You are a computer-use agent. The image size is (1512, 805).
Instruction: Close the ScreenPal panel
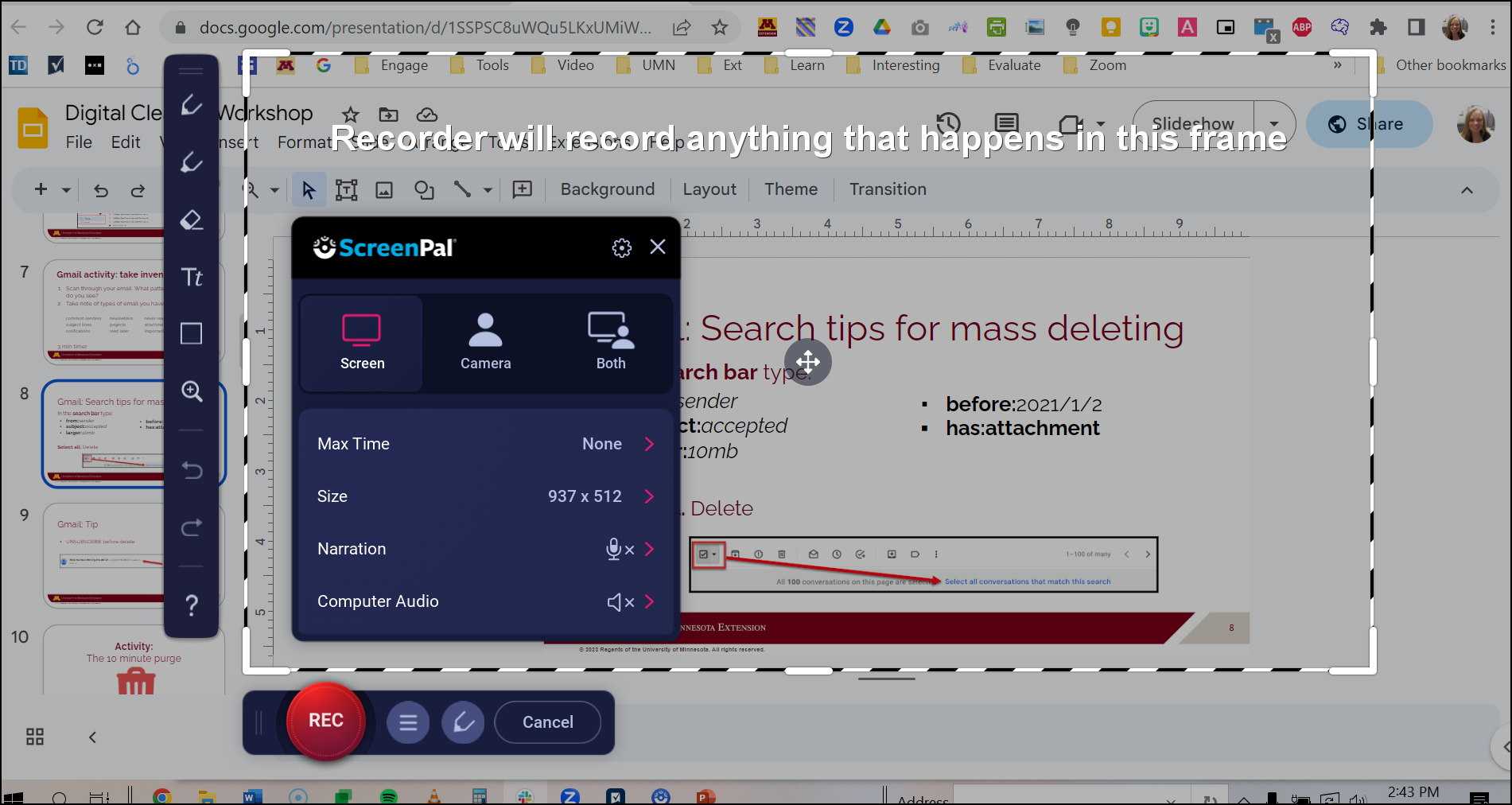658,247
